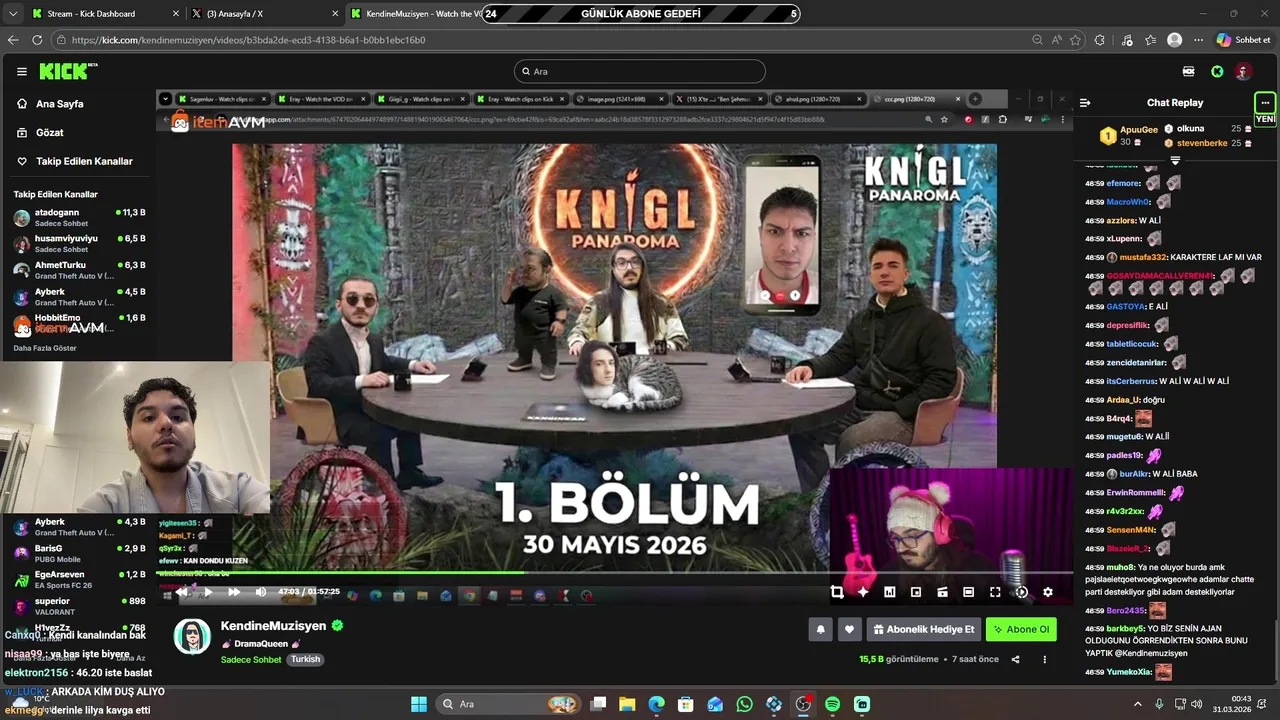Enter fullscreen video mode
This screenshot has width=1280, height=720.
point(995,592)
